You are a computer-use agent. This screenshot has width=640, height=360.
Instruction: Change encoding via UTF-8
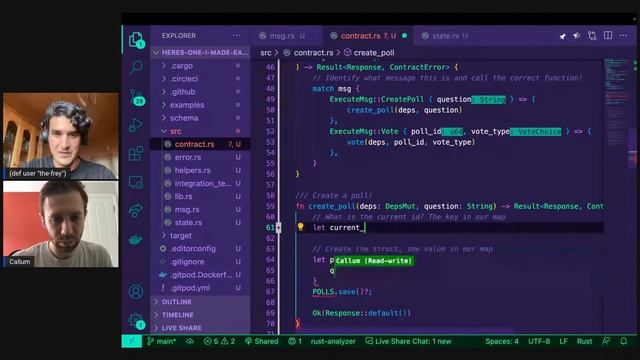[539, 341]
